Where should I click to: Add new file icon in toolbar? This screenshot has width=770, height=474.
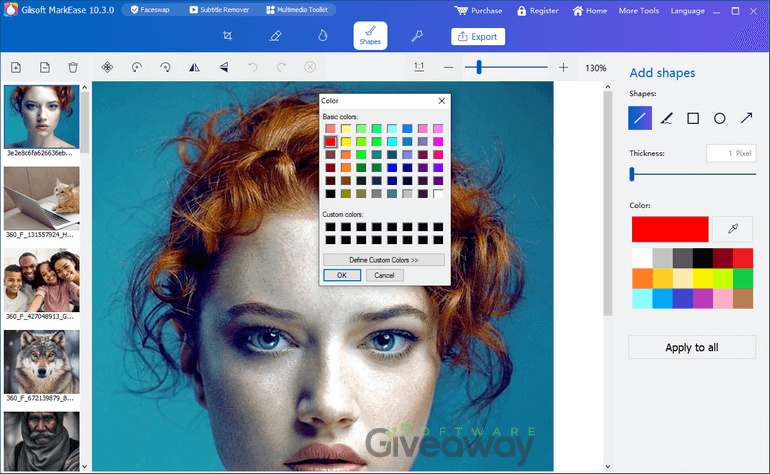(16, 67)
